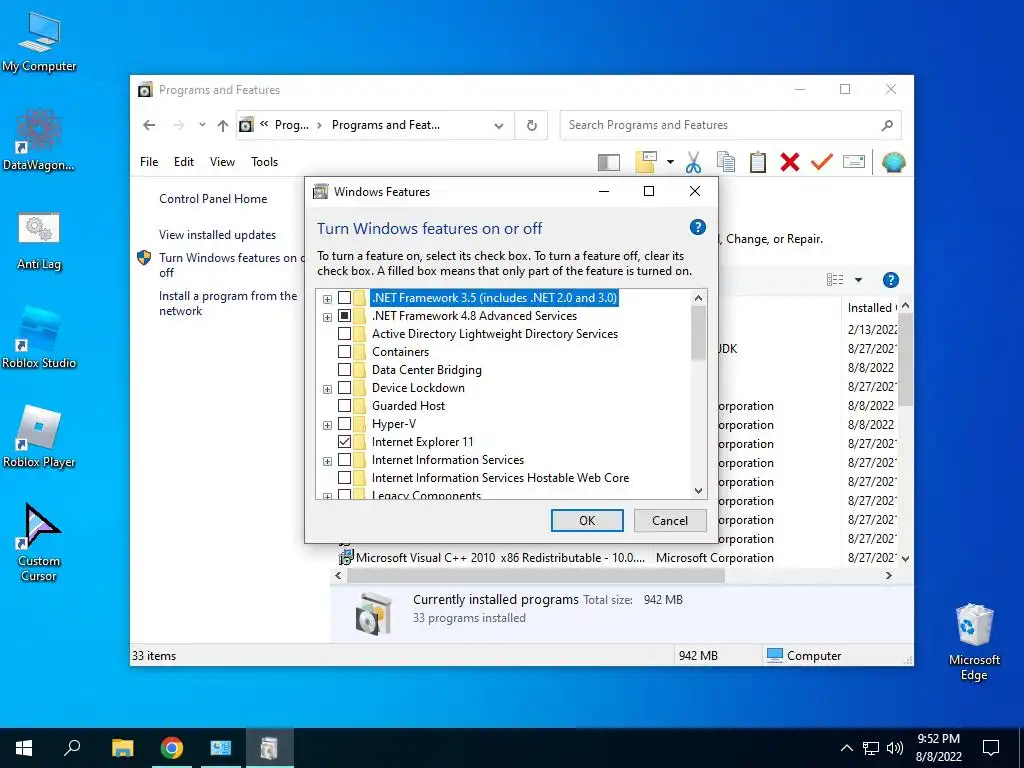
Task: Expand the Hyper-V tree node
Action: click(327, 425)
